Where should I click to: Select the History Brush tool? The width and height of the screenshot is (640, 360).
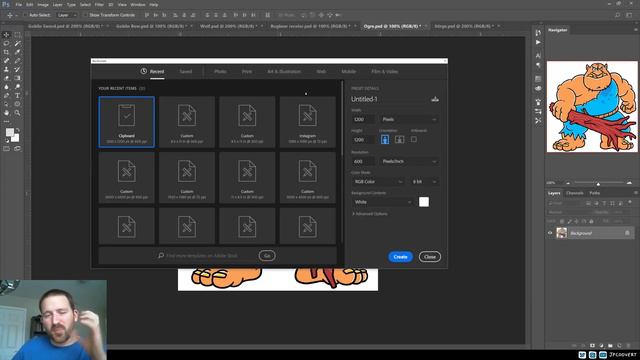click(17, 69)
